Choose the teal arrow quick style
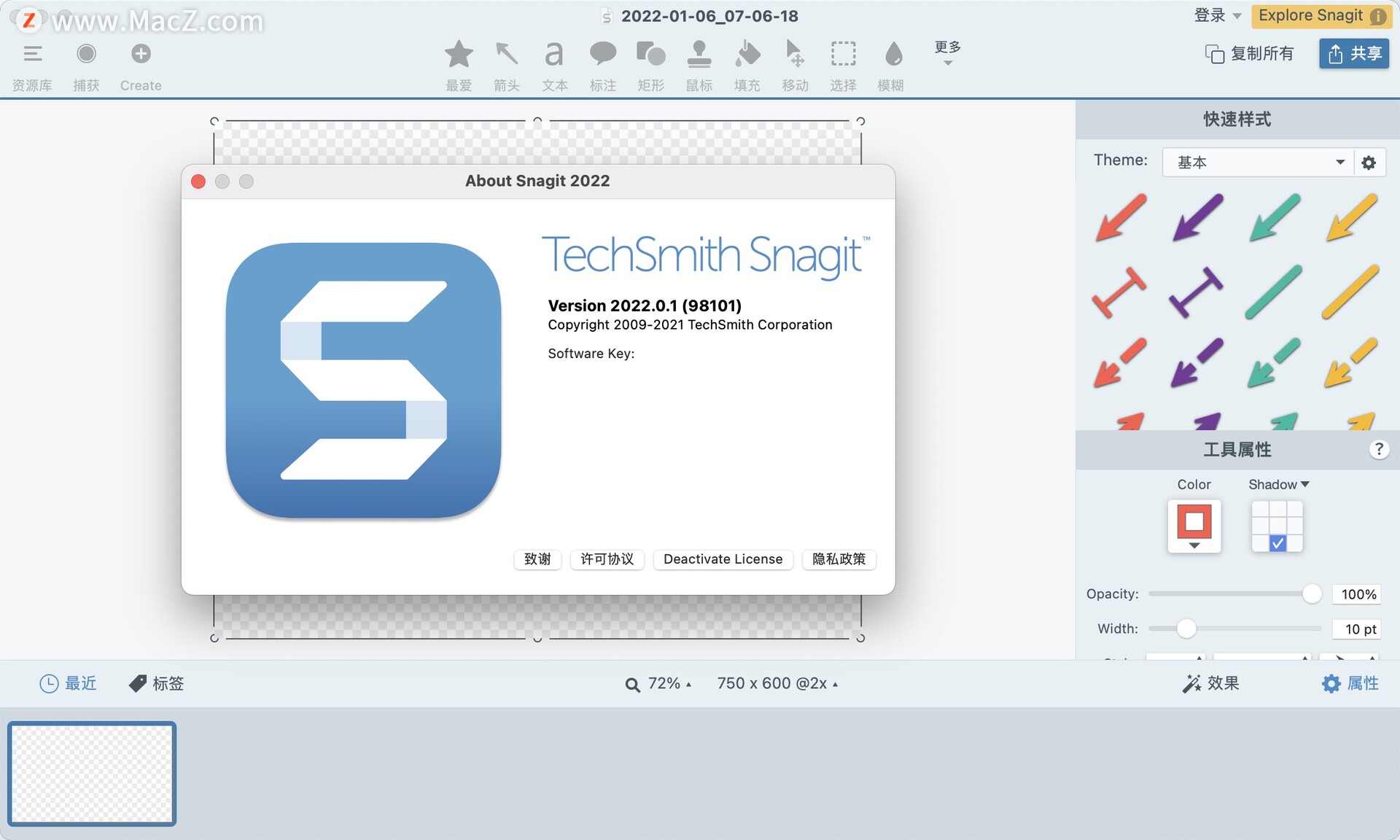1400x840 pixels. pos(1274,217)
